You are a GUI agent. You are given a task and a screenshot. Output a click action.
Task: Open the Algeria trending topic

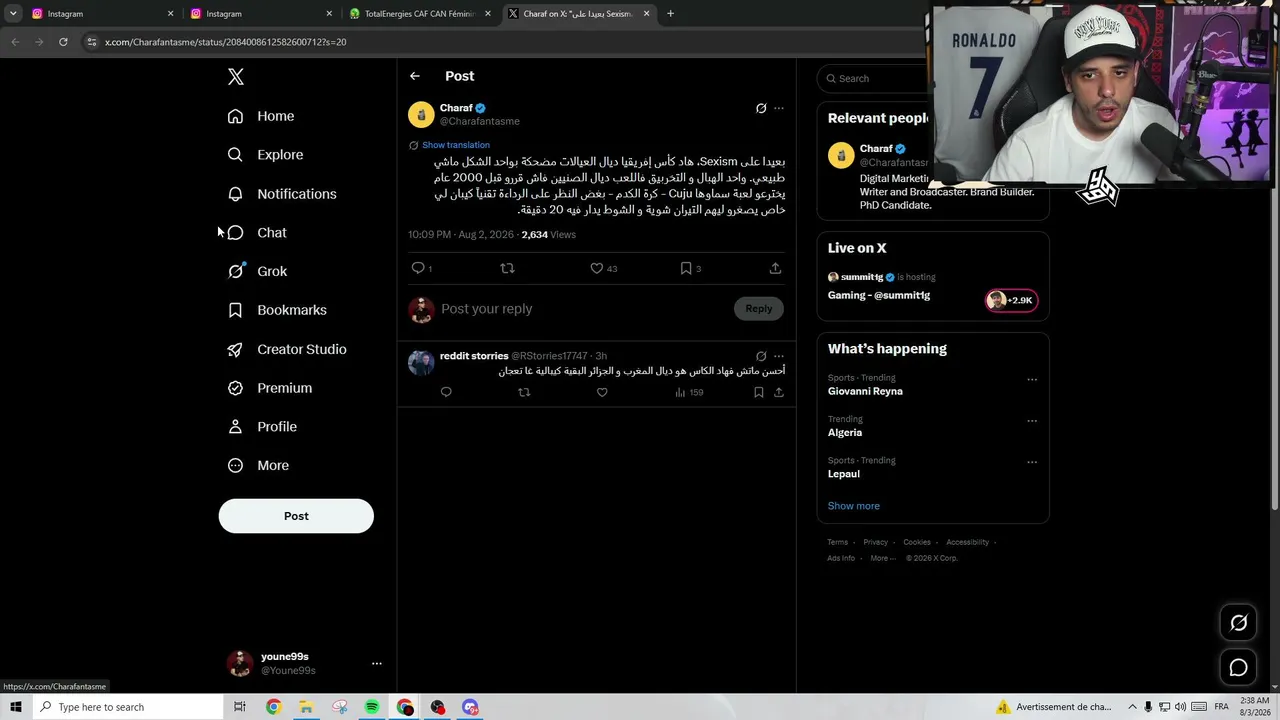coord(845,433)
